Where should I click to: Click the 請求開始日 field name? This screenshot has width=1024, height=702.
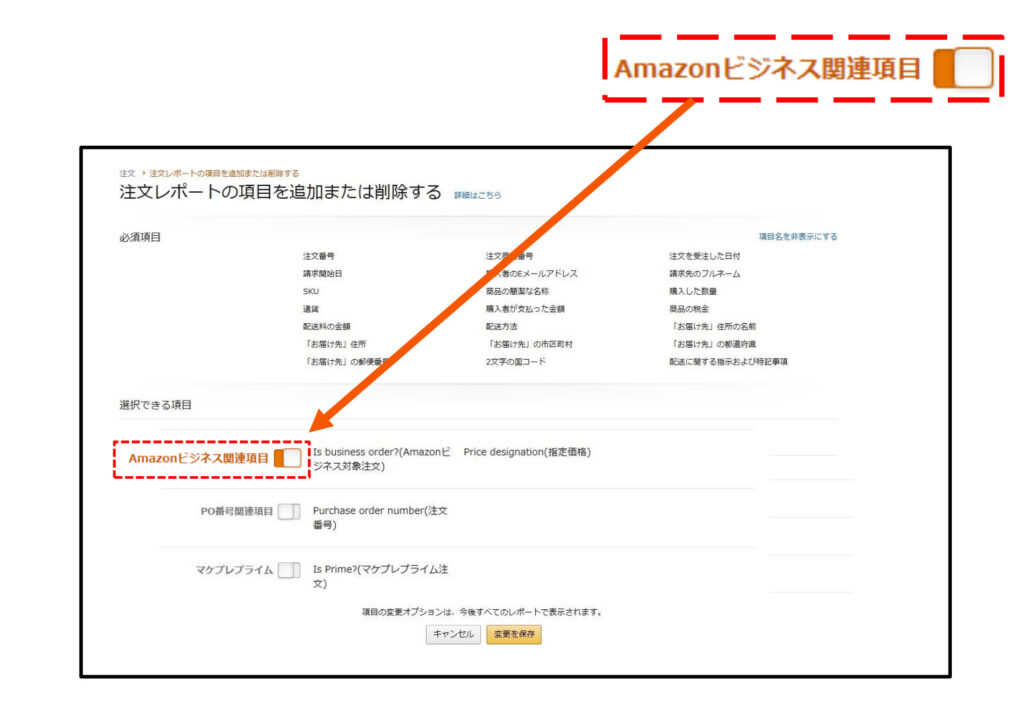click(323, 274)
